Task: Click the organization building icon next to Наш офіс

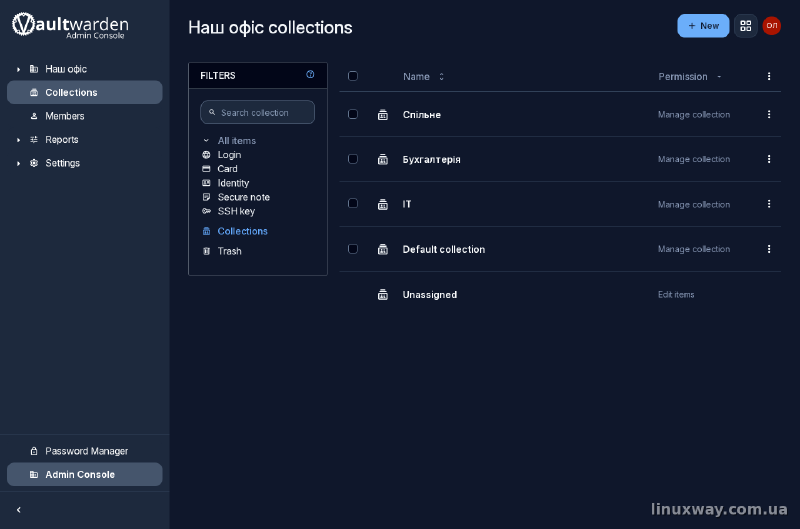Action: pos(34,69)
